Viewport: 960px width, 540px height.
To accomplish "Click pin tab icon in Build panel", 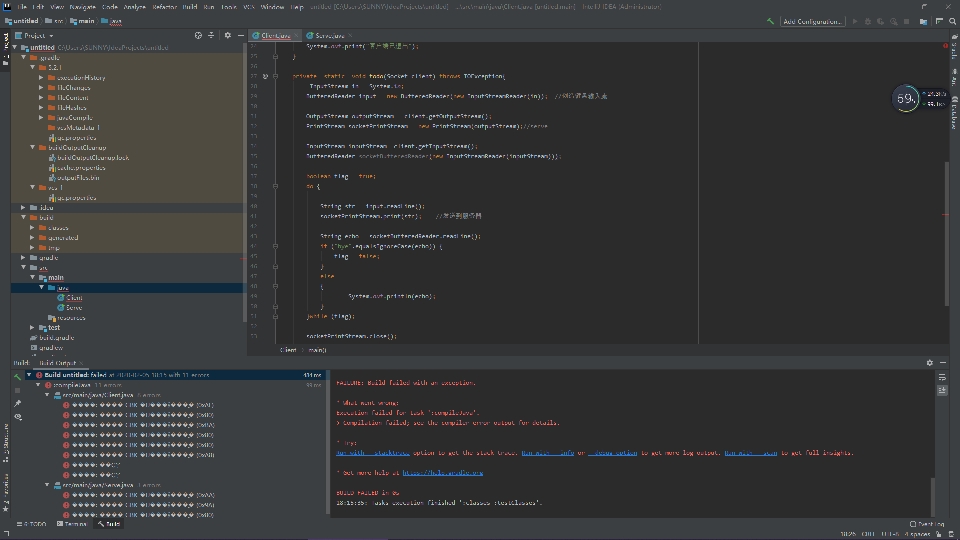I will pyautogui.click(x=17, y=403).
